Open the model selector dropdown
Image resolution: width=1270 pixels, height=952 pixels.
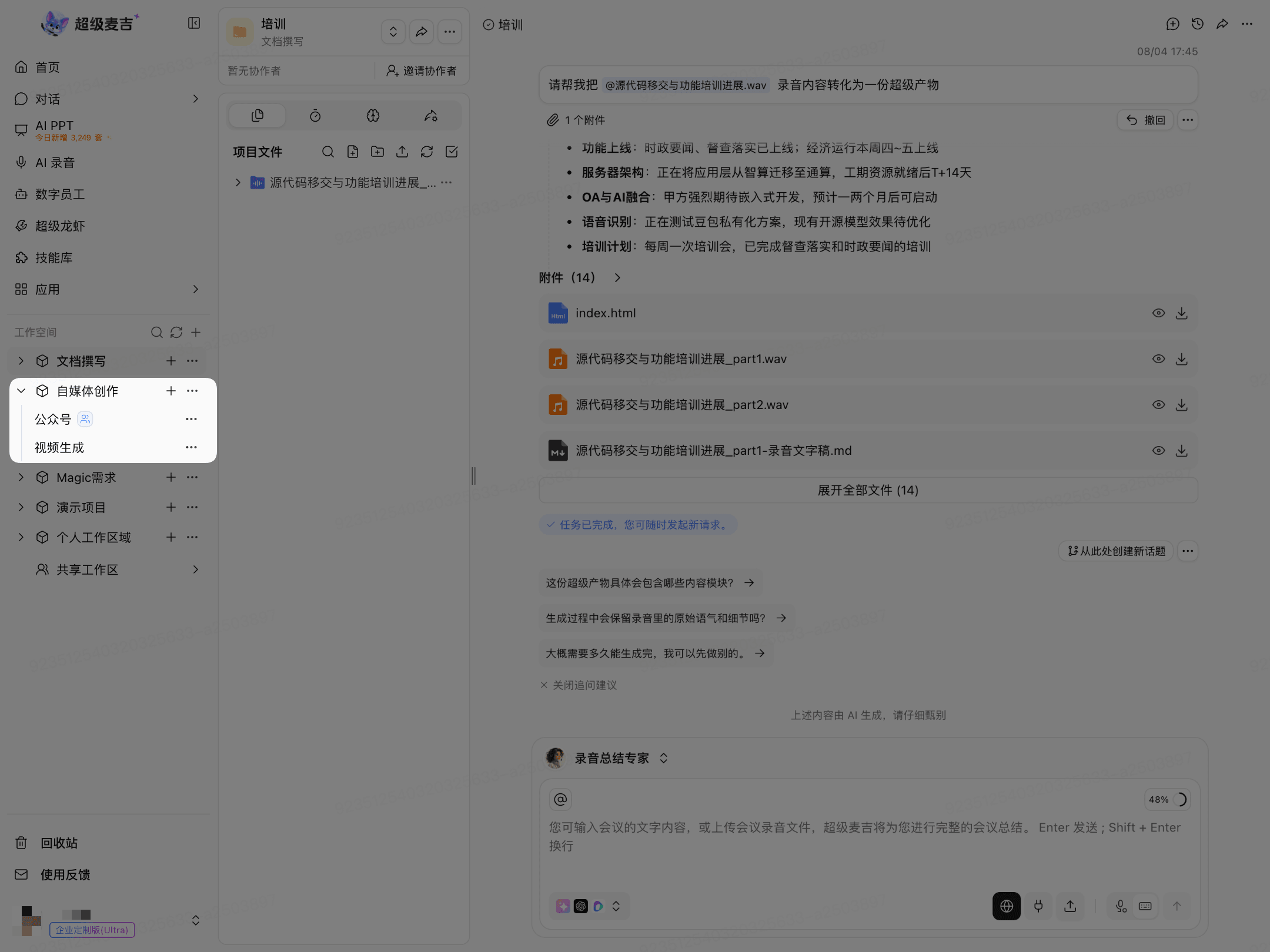589,906
